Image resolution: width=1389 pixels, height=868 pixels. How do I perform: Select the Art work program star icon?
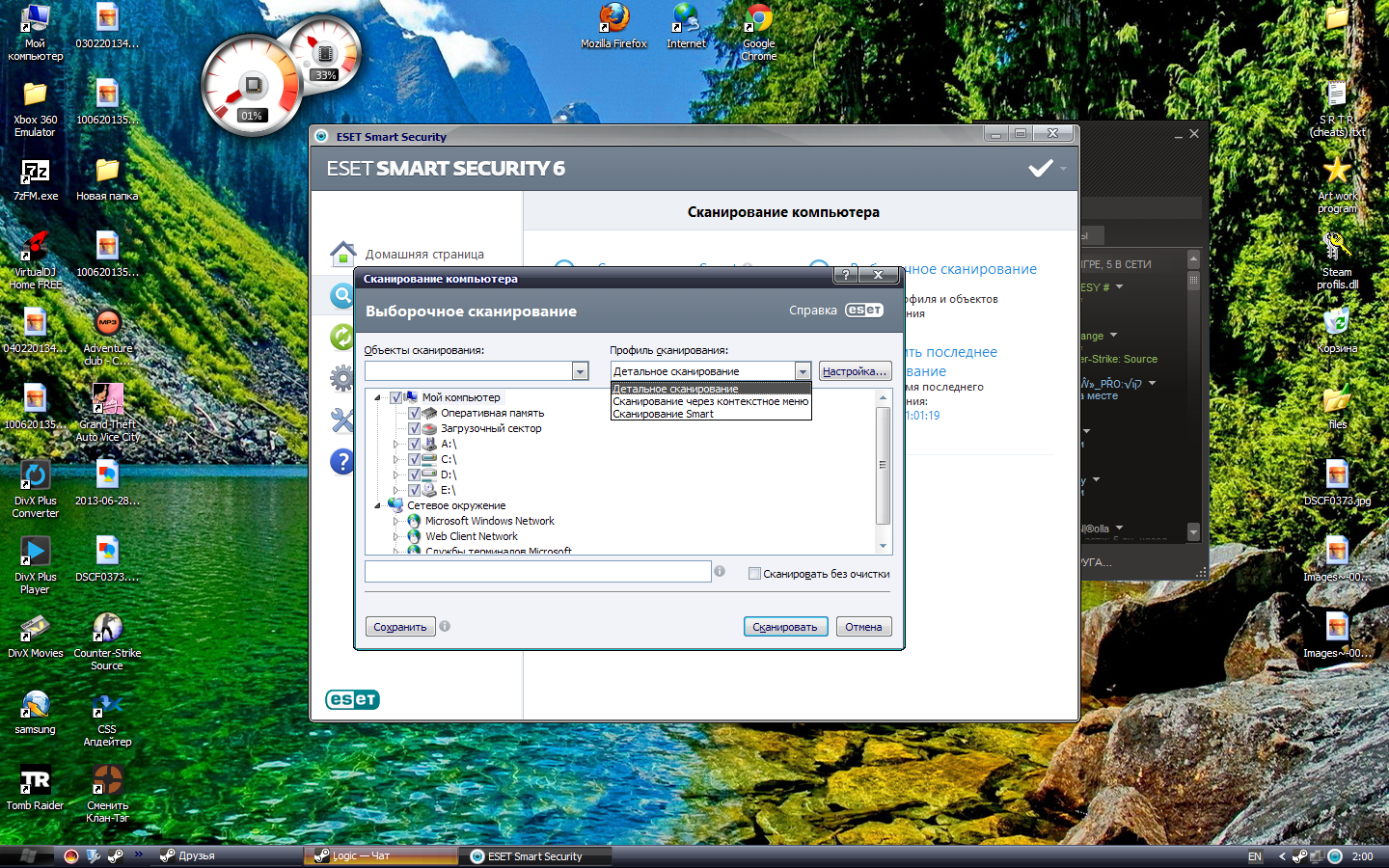1337,184
